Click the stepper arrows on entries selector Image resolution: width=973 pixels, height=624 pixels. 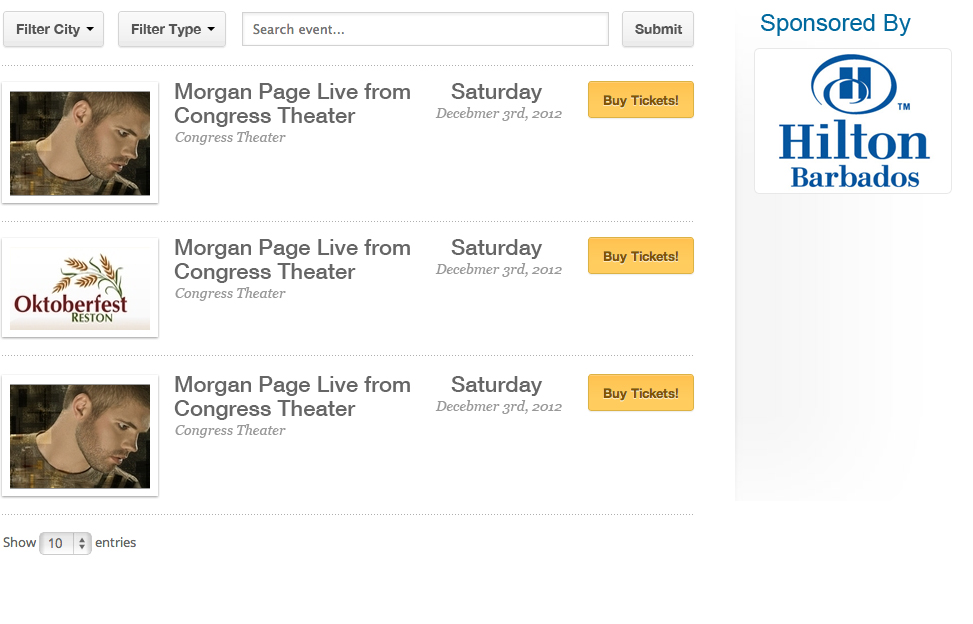point(82,543)
